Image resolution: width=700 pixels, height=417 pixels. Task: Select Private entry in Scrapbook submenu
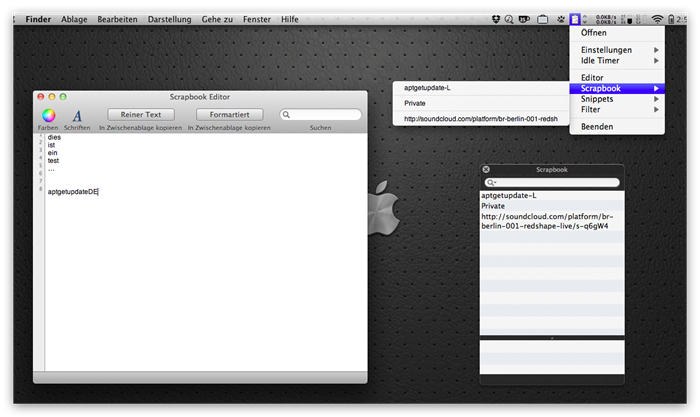point(415,102)
